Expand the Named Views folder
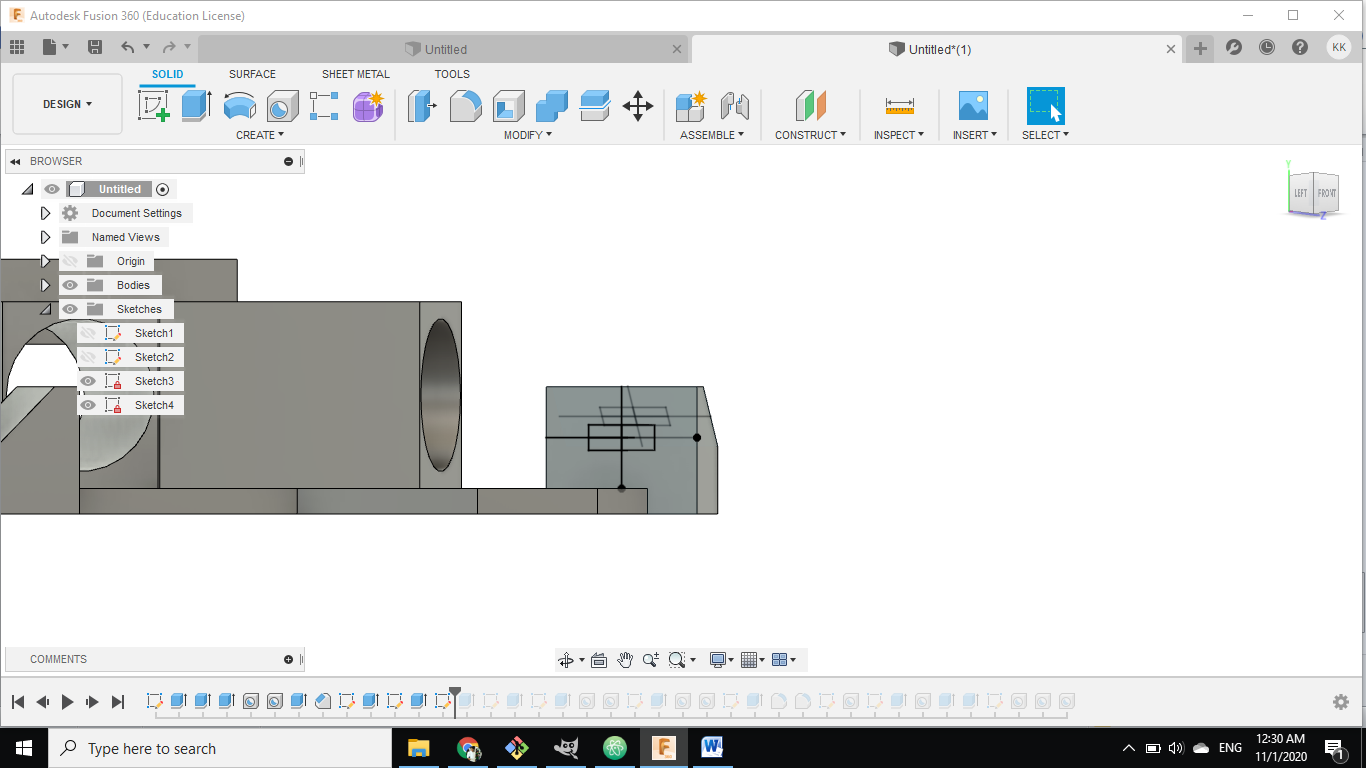This screenshot has width=1366, height=768. pyautogui.click(x=45, y=237)
